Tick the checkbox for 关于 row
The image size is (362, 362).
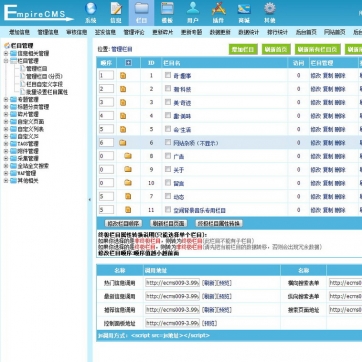pyautogui.click(x=168, y=169)
